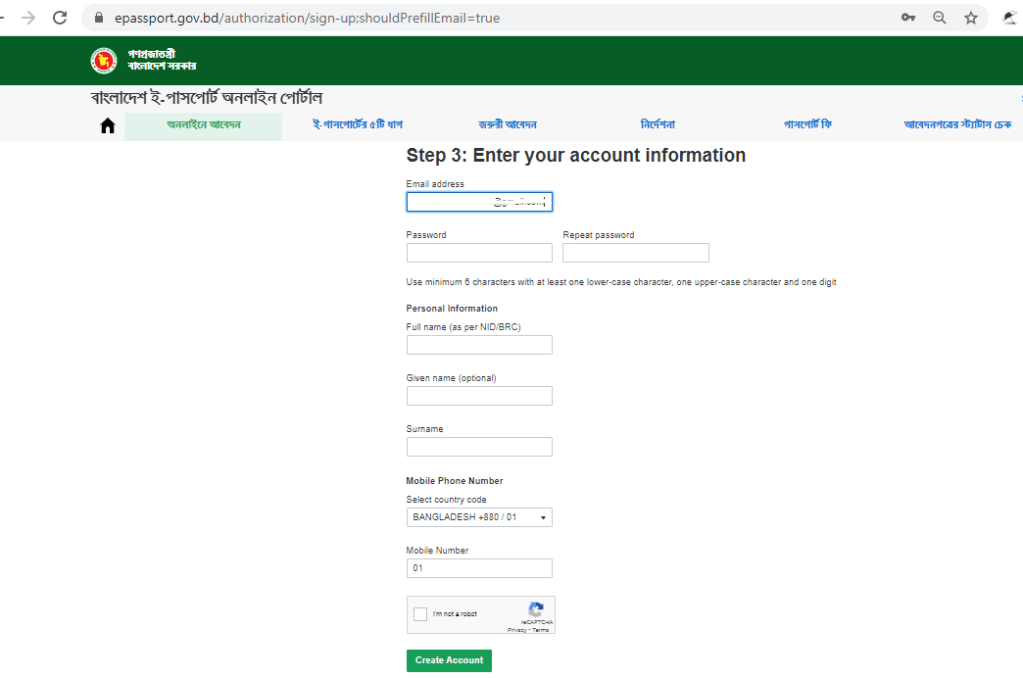Image resolution: width=1023 pixels, height=678 pixels.
Task: Click the Create Account button
Action: coord(449,661)
